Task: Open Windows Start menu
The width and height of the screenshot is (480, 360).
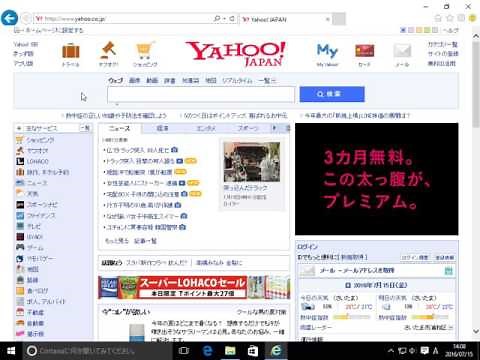Action: tap(11, 351)
